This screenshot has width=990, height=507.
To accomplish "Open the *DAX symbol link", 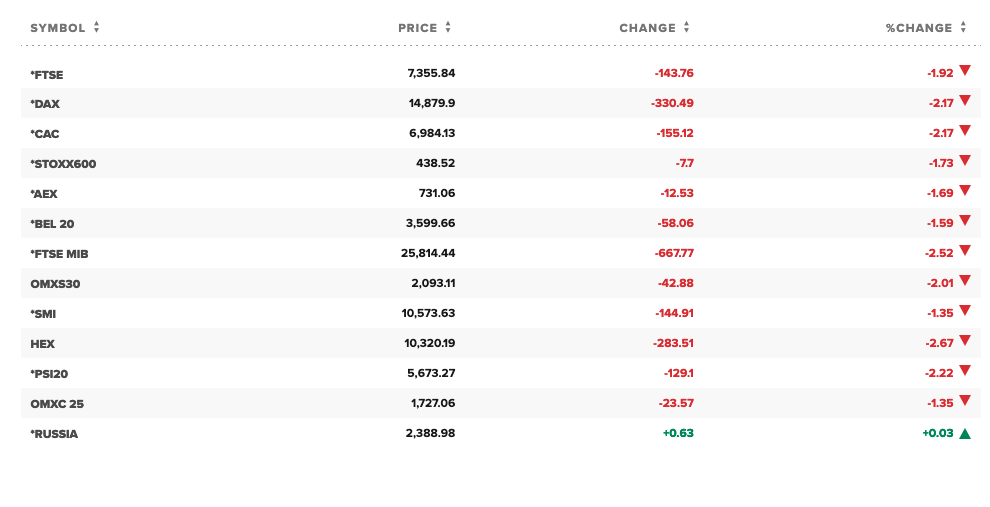I will [45, 104].
